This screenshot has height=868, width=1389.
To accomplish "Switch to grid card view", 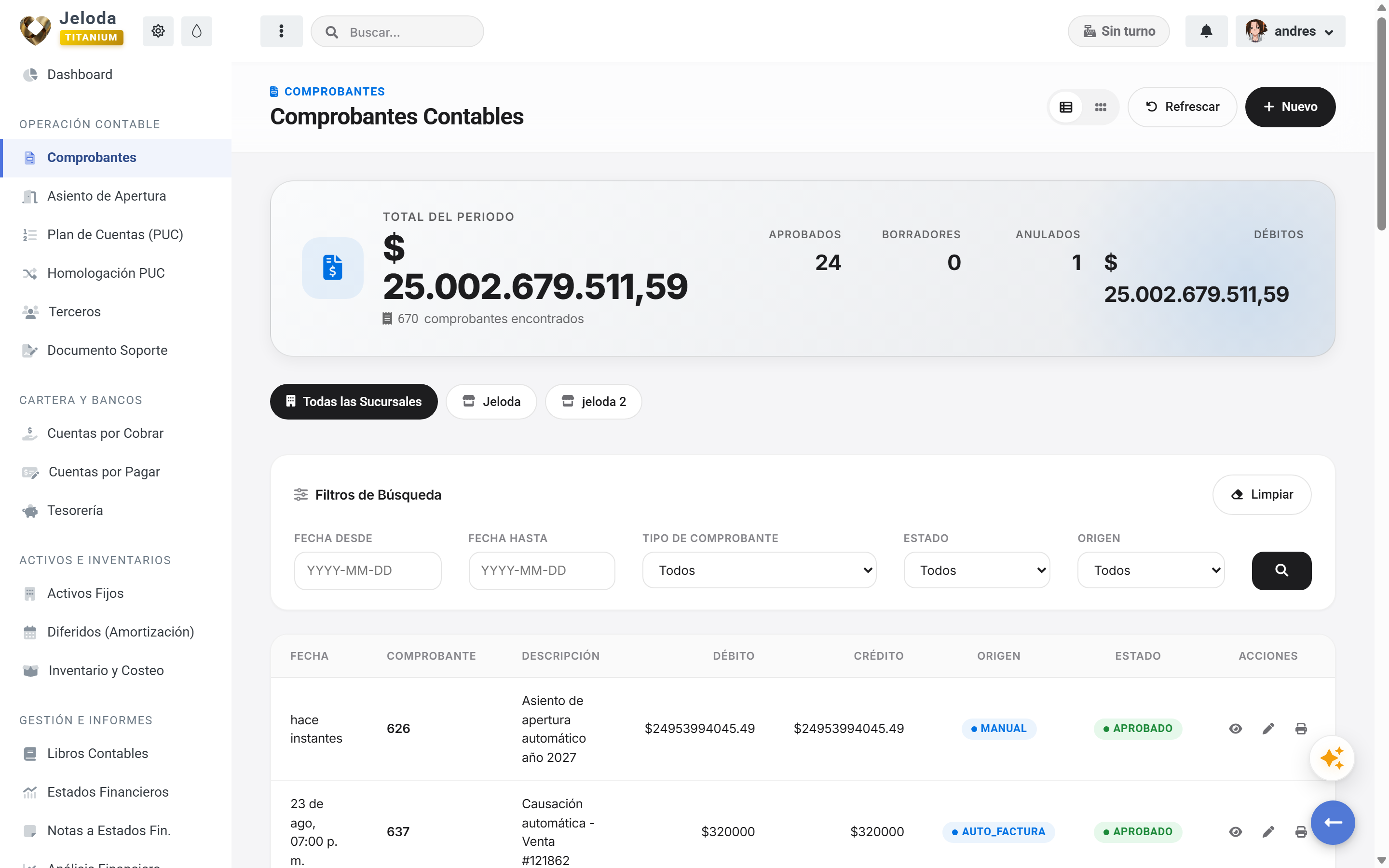I will point(1100,107).
